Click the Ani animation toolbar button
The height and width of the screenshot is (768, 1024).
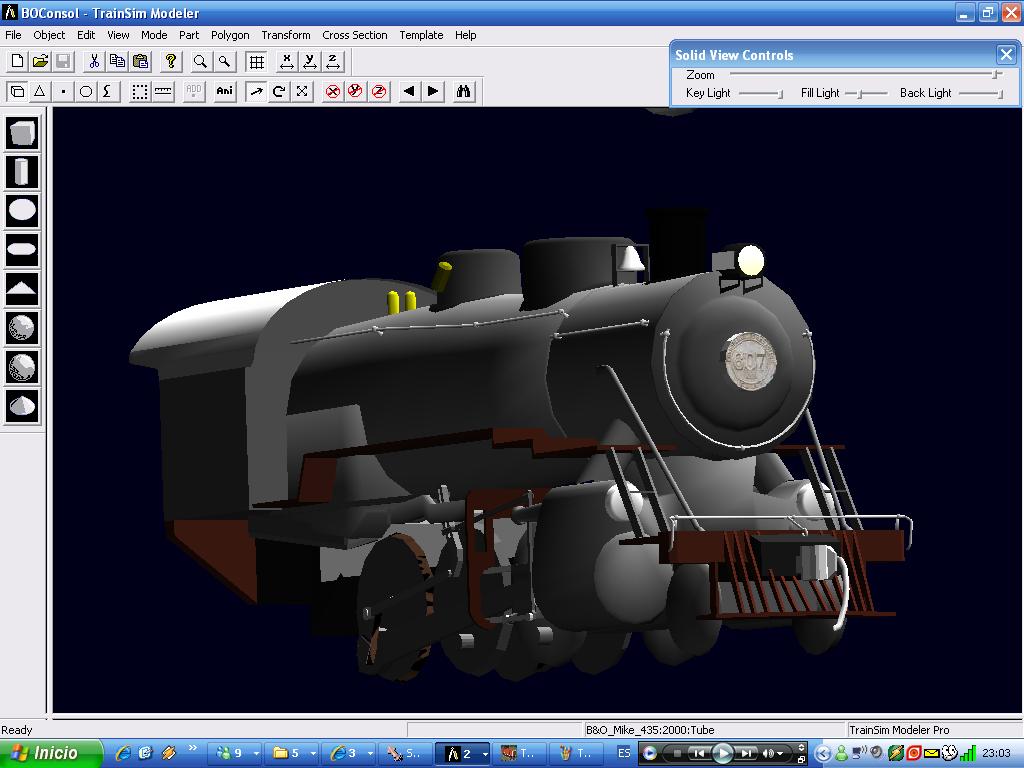coord(225,91)
